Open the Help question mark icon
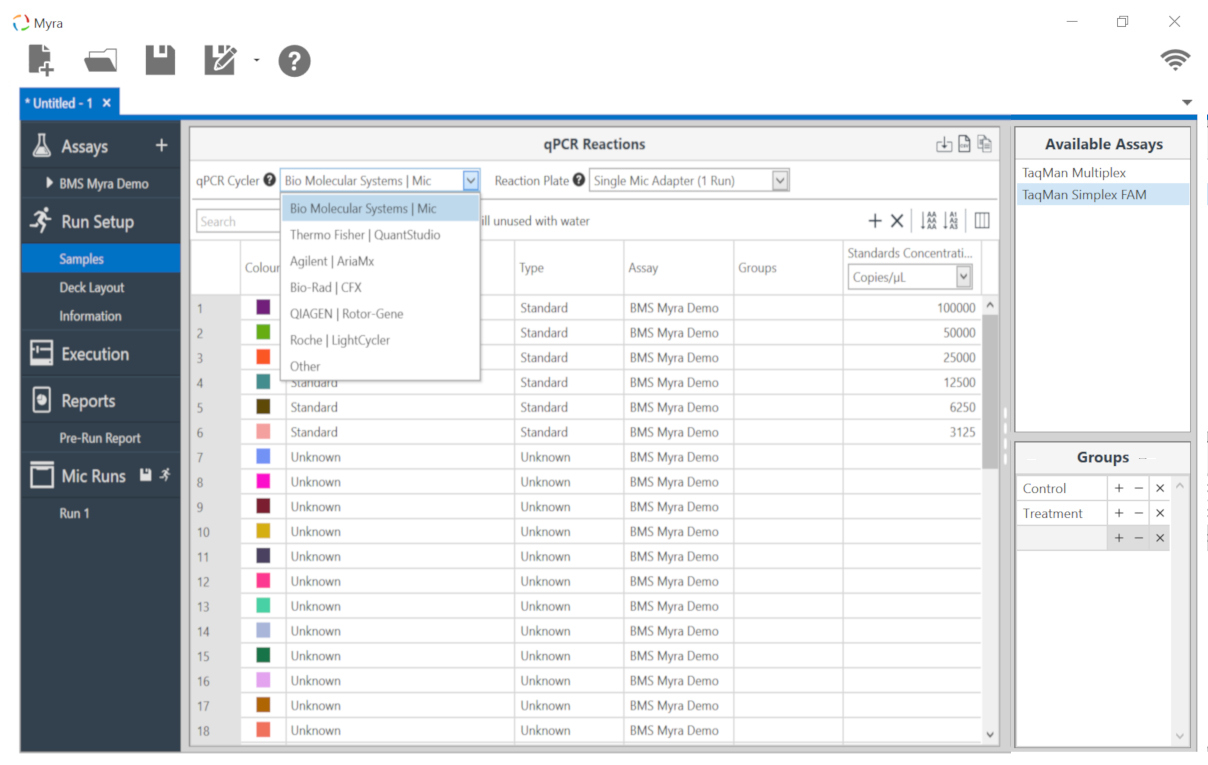The width and height of the screenshot is (1208, 765). pyautogui.click(x=294, y=61)
